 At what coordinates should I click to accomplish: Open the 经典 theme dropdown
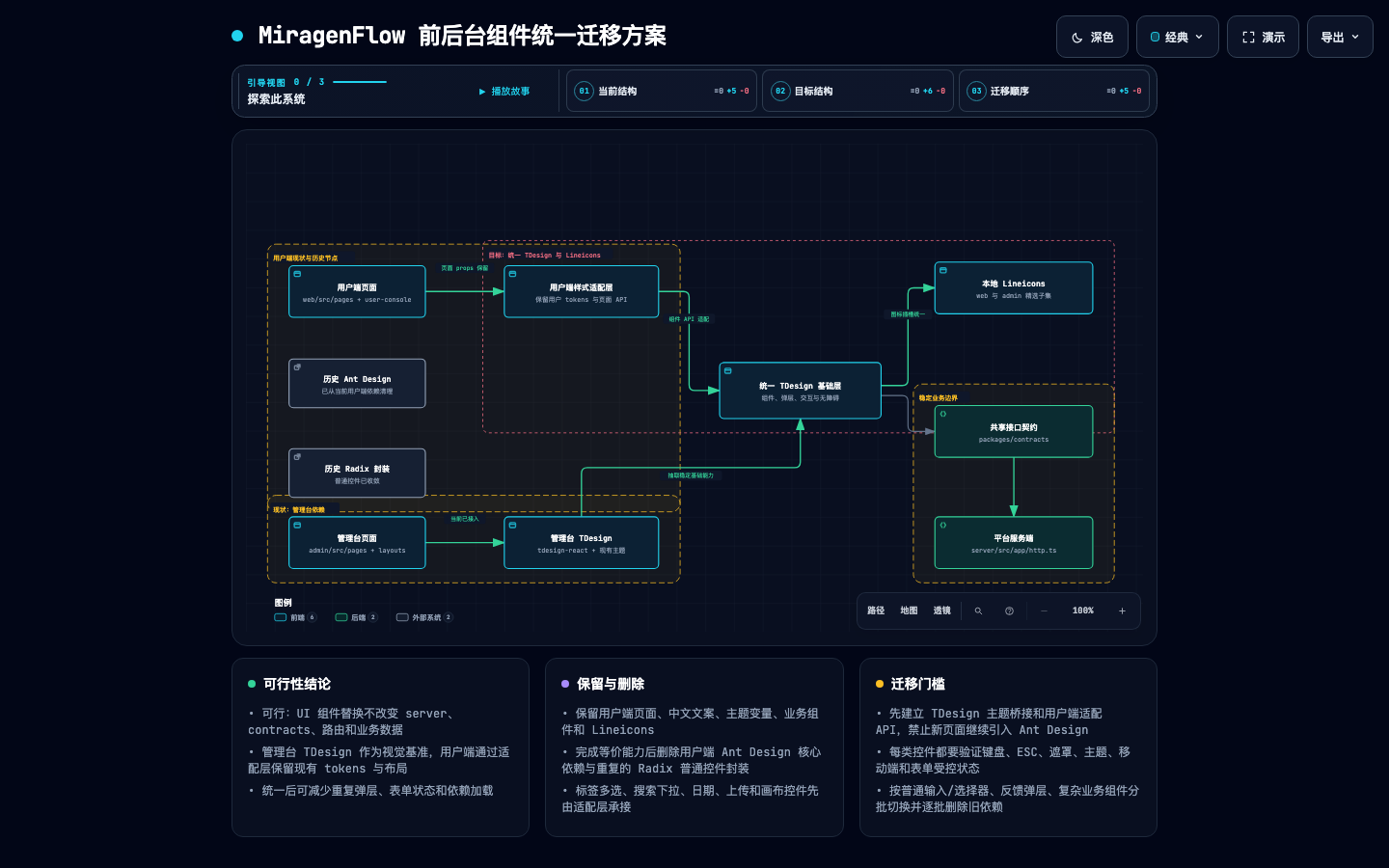[x=1178, y=37]
